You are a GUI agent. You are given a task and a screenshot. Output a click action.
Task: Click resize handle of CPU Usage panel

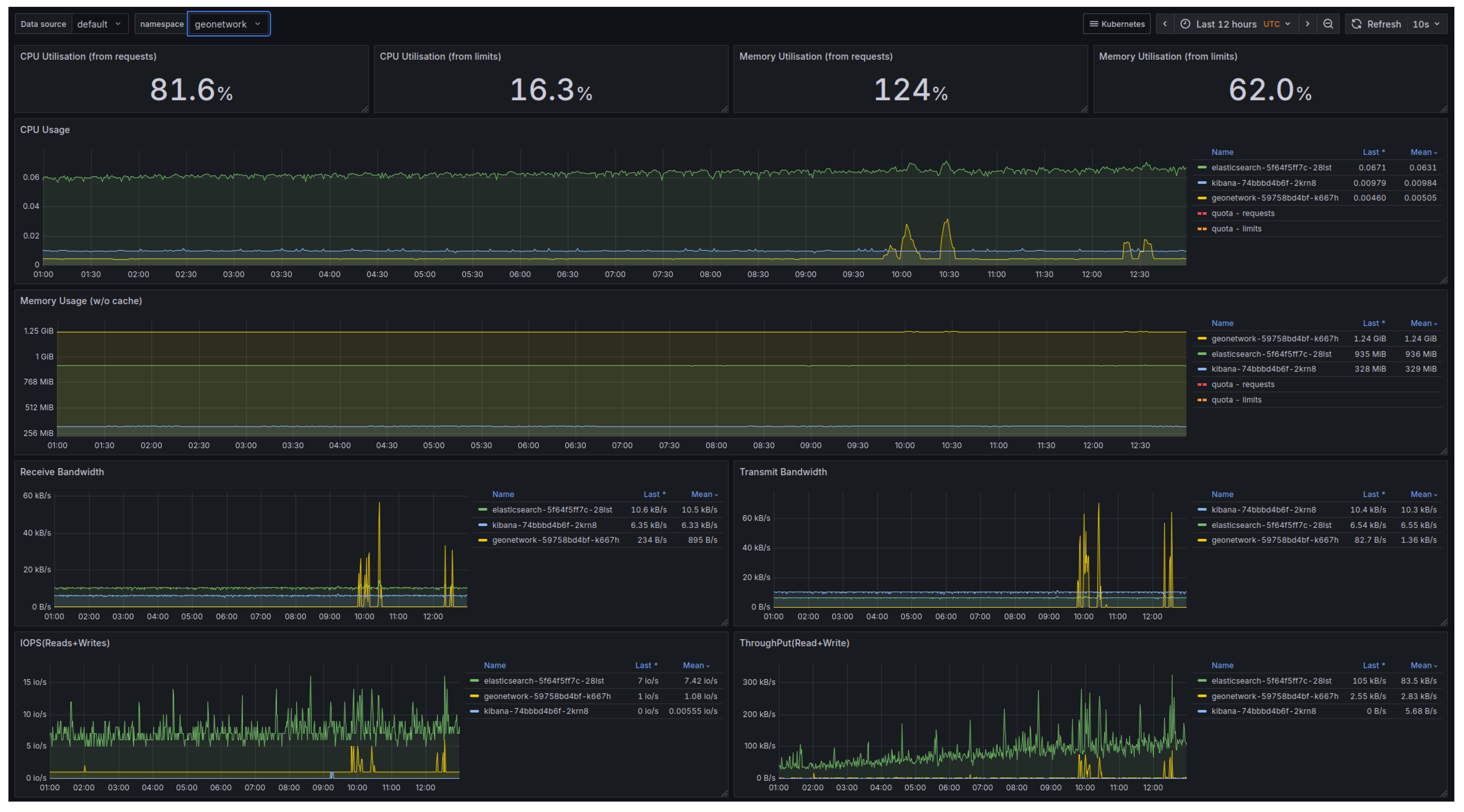coord(1443,280)
